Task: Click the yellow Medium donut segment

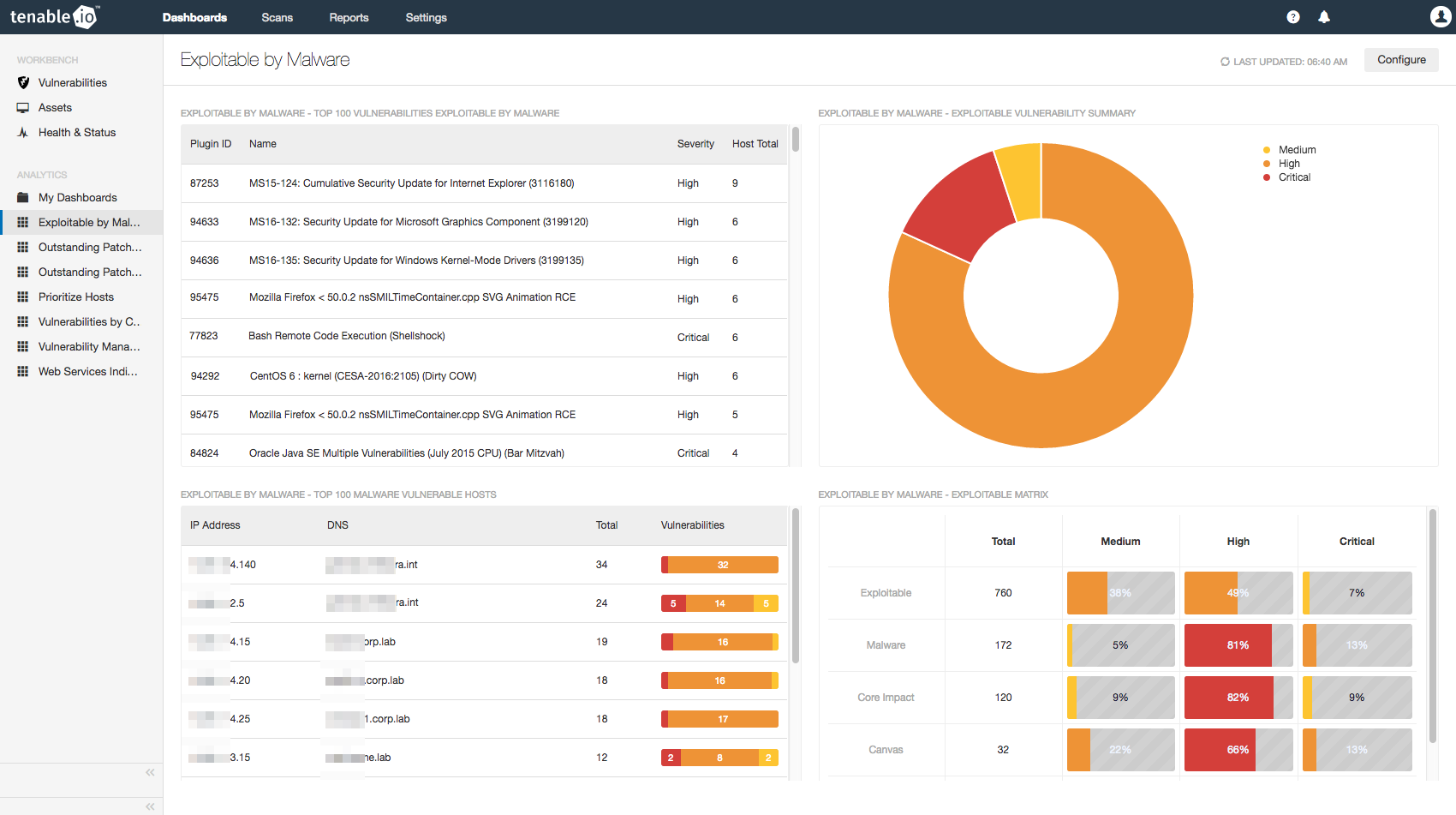Action: click(x=1023, y=180)
